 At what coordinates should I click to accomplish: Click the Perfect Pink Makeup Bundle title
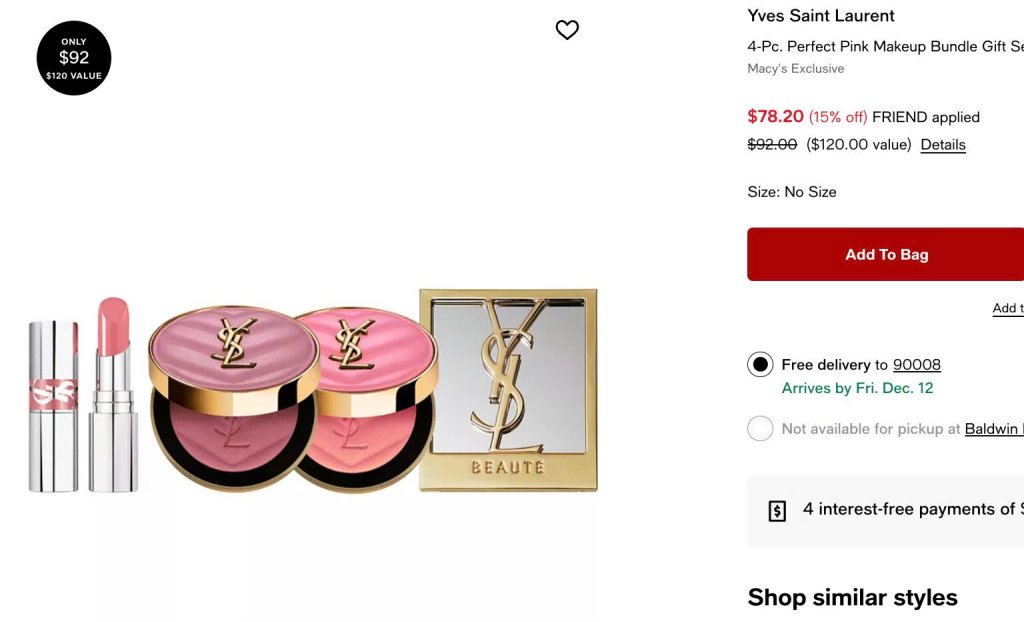tap(885, 46)
